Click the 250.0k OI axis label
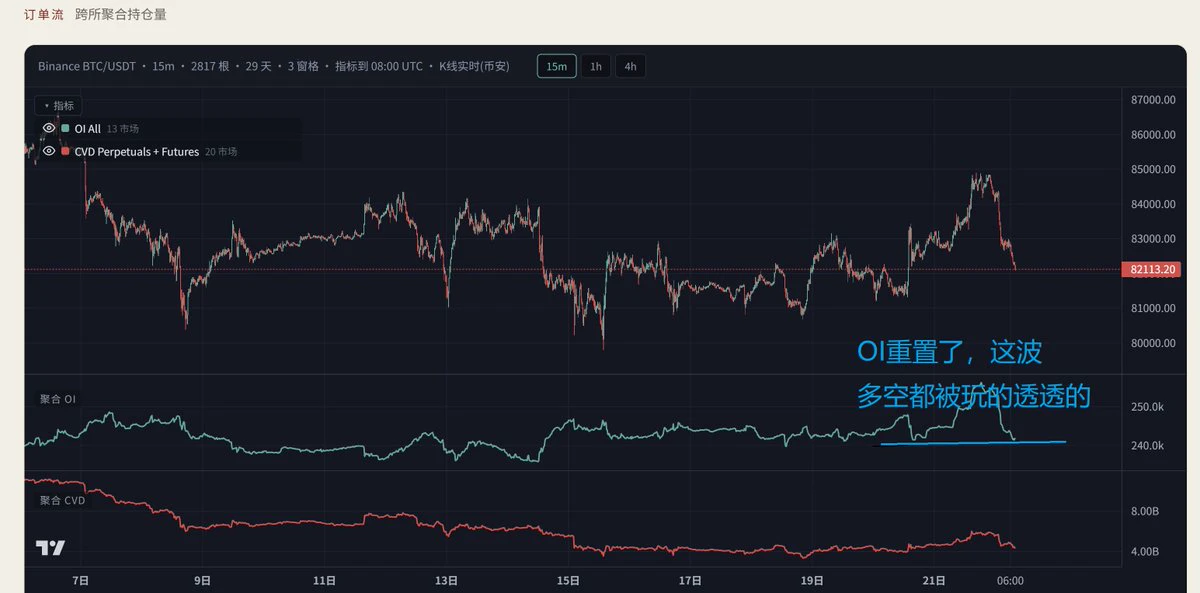1200x593 pixels. 1147,407
